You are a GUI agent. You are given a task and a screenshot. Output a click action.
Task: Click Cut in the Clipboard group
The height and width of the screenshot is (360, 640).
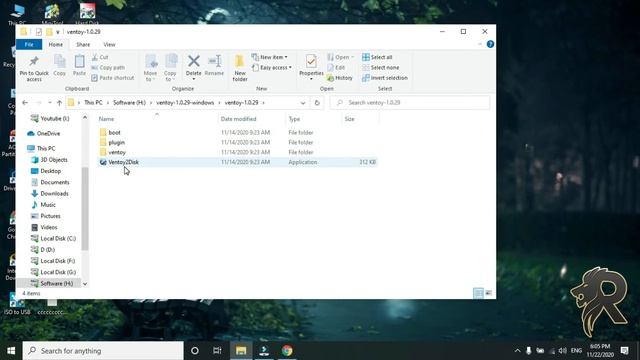coord(100,57)
